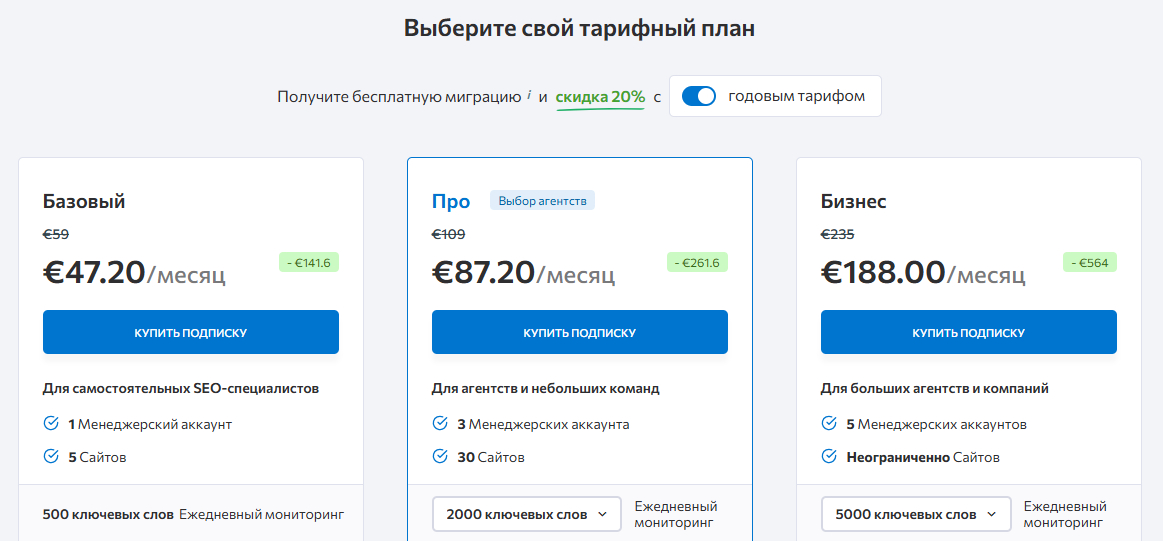Click chevron arrow in Про keywords selector

pos(602,514)
